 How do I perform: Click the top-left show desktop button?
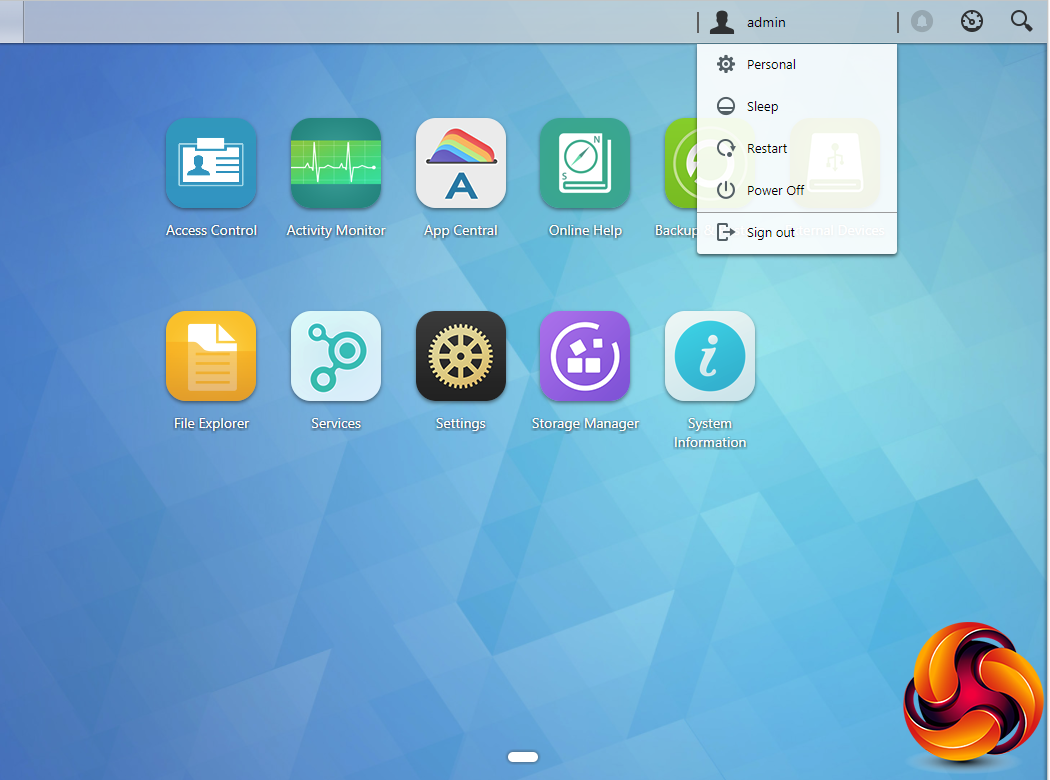[x=11, y=21]
